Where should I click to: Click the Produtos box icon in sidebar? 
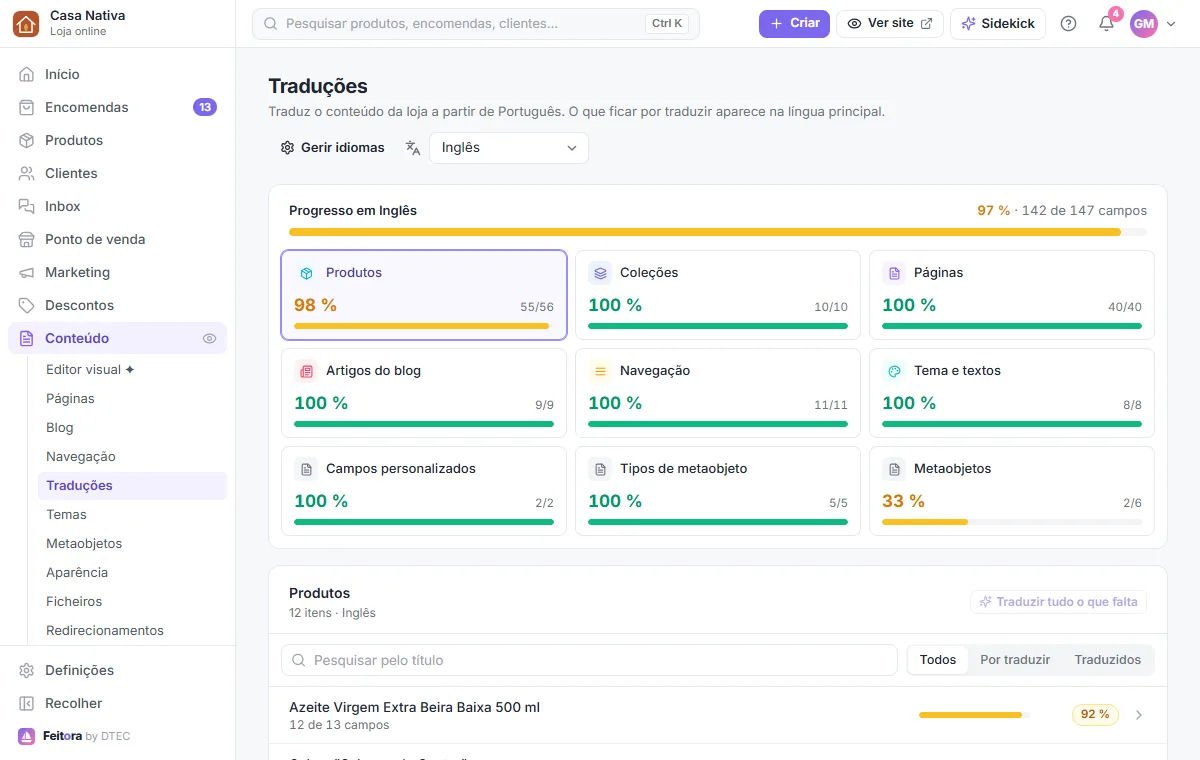click(27, 140)
